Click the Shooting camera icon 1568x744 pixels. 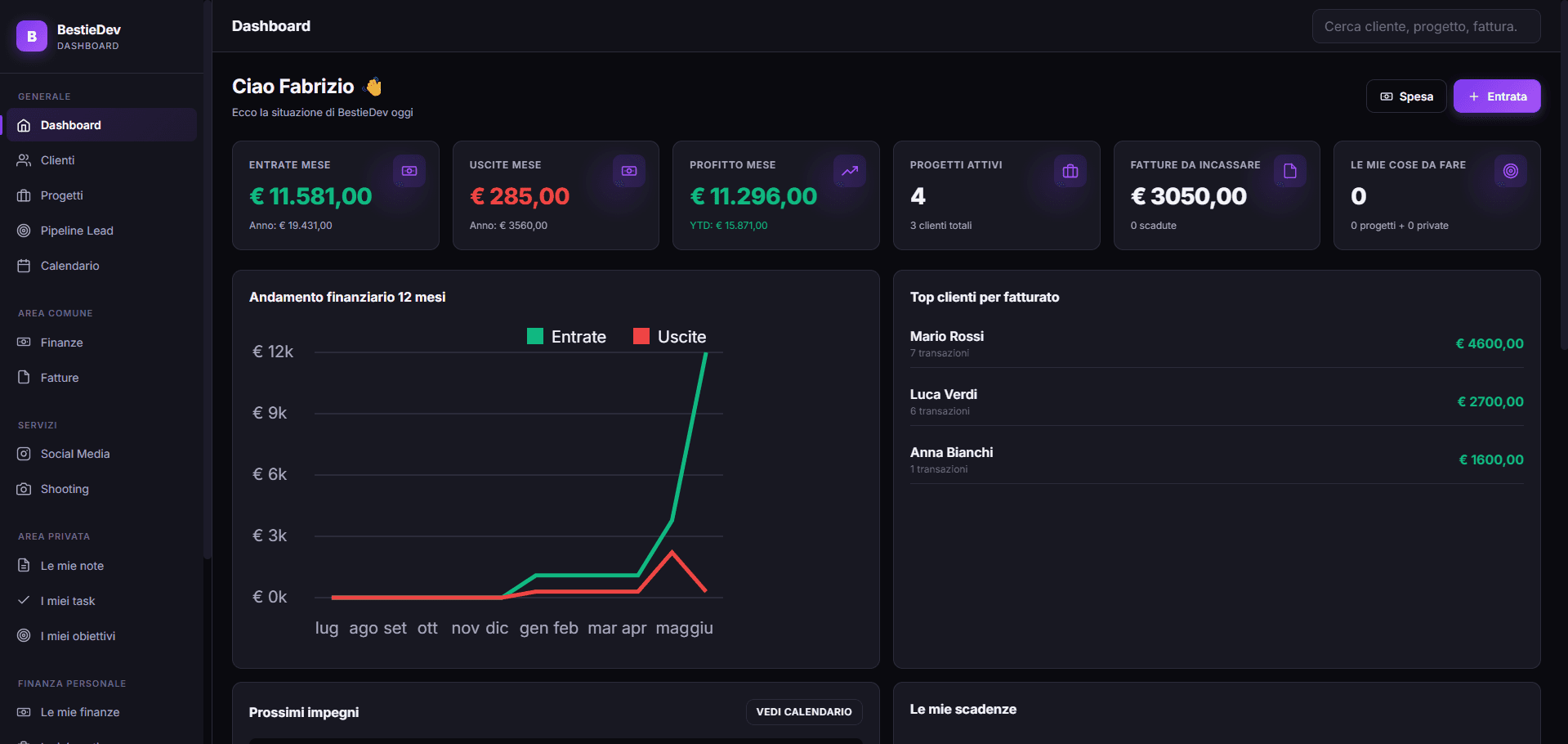(x=24, y=489)
